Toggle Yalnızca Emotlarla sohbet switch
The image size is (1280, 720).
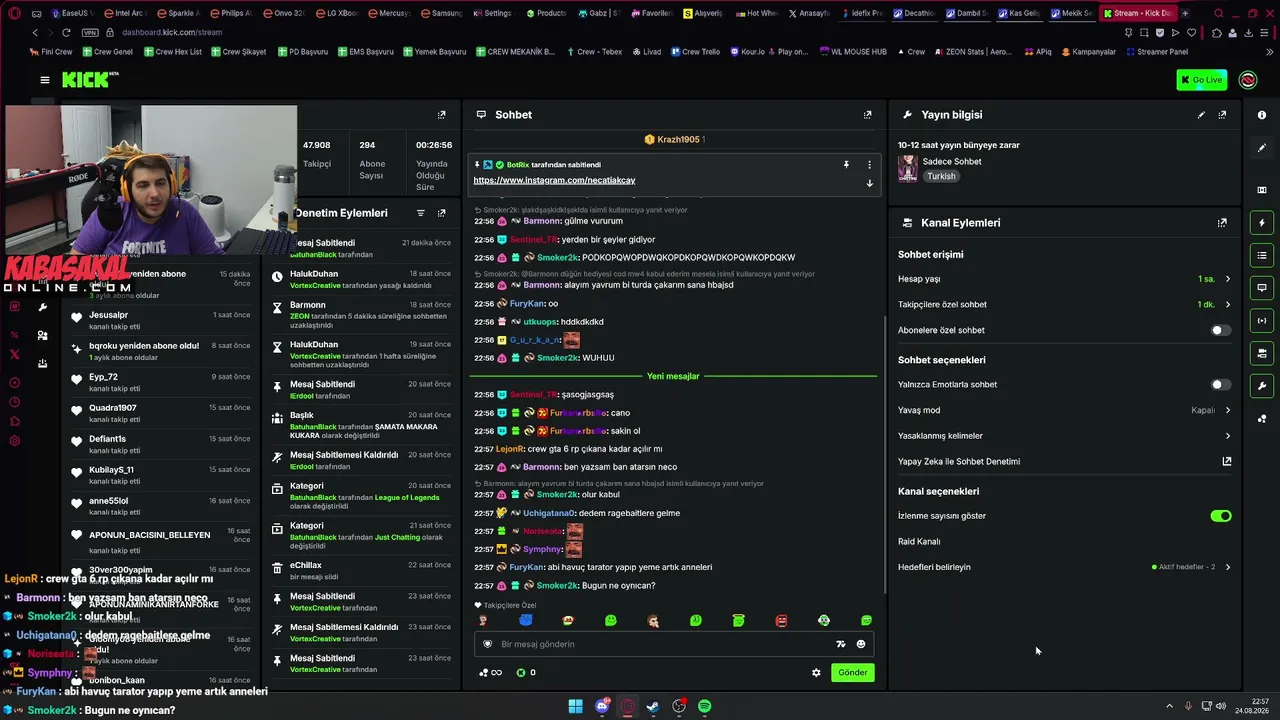pos(1220,384)
